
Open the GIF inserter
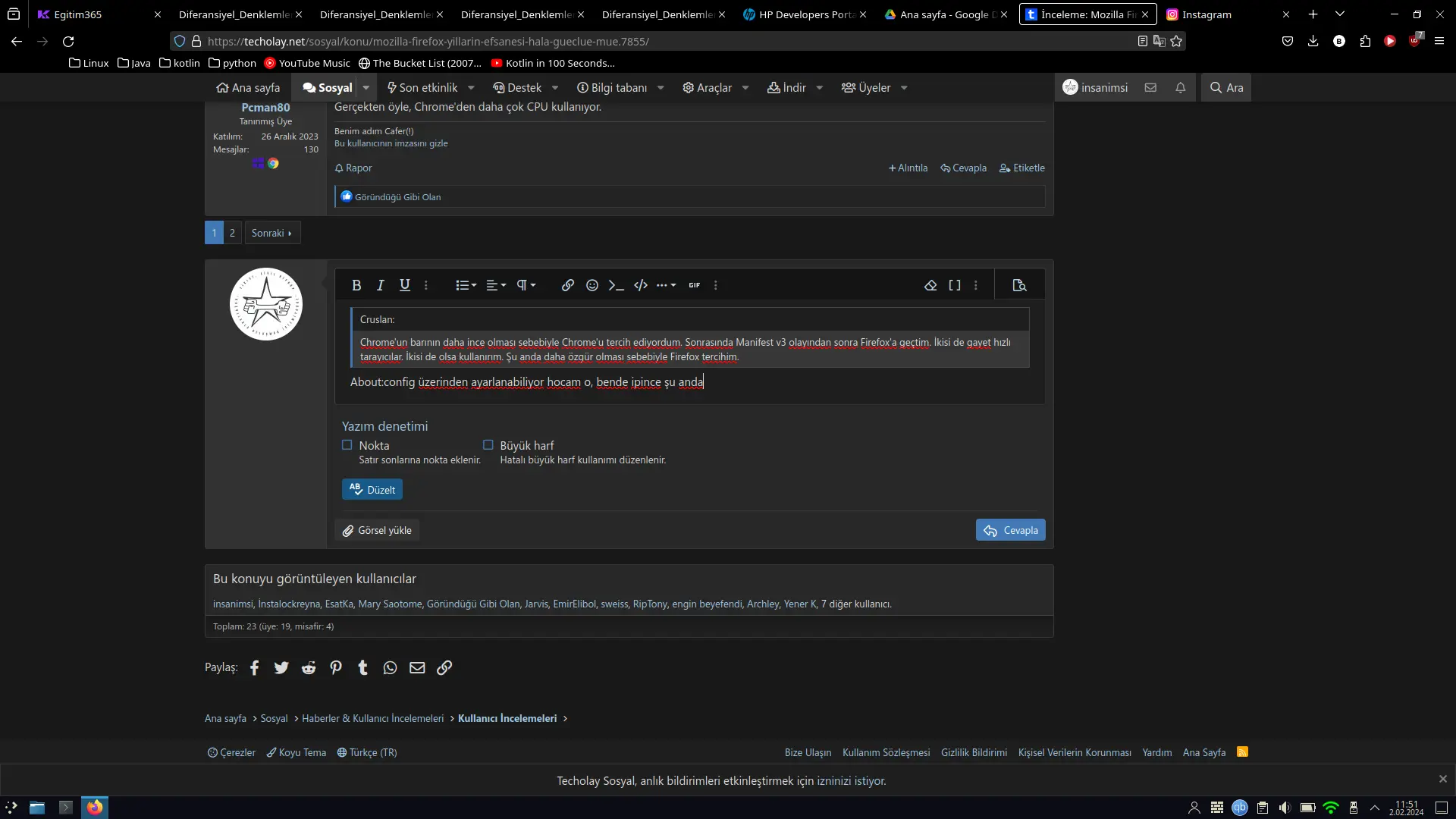[695, 285]
